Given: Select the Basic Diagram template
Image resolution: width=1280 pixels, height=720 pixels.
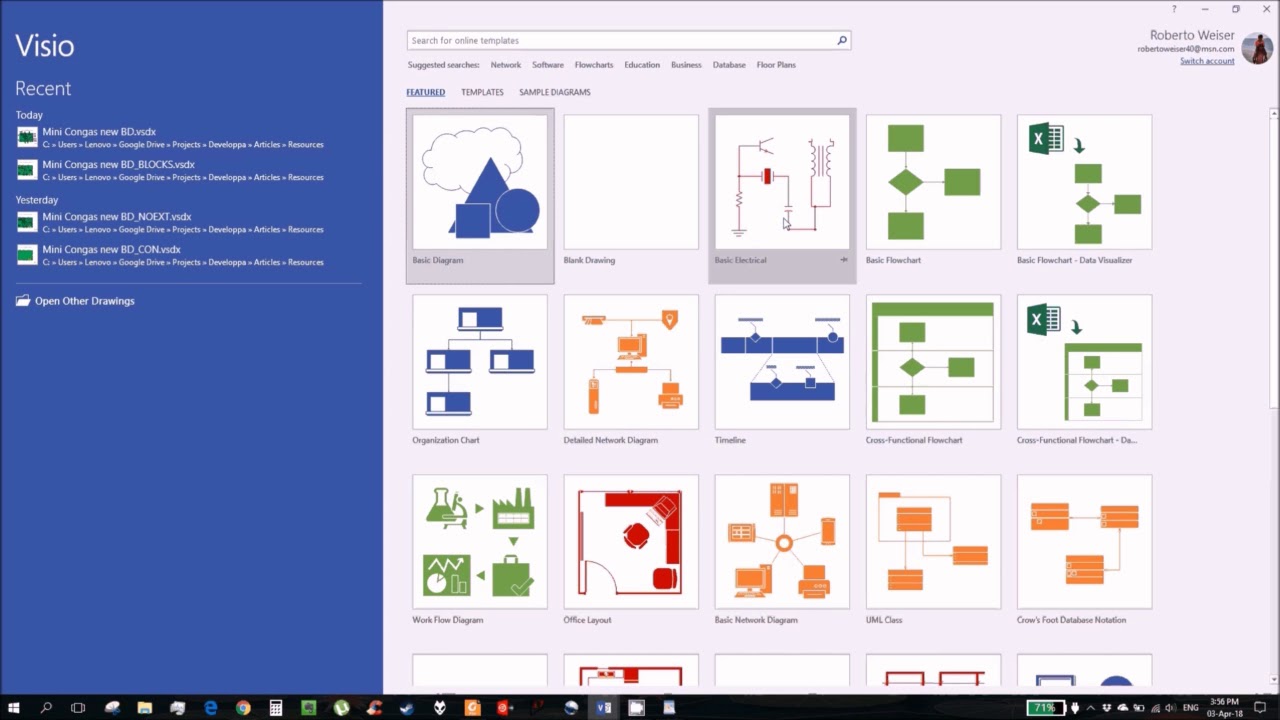Looking at the screenshot, I should 480,196.
